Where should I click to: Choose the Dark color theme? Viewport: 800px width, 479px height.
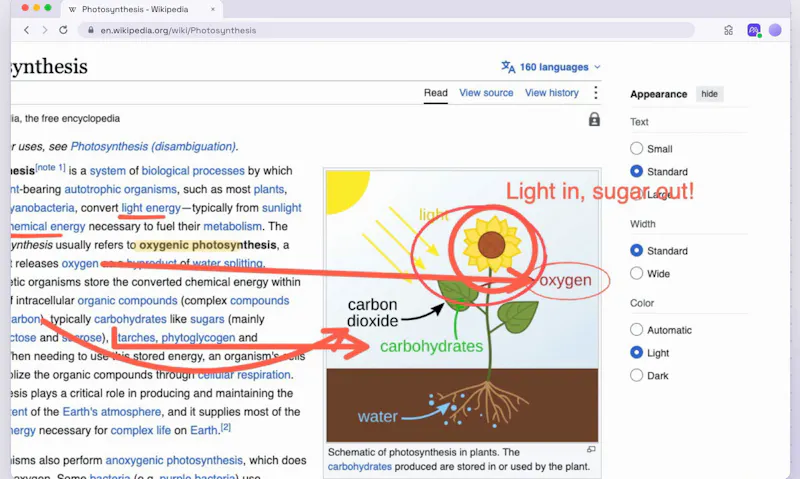636,375
